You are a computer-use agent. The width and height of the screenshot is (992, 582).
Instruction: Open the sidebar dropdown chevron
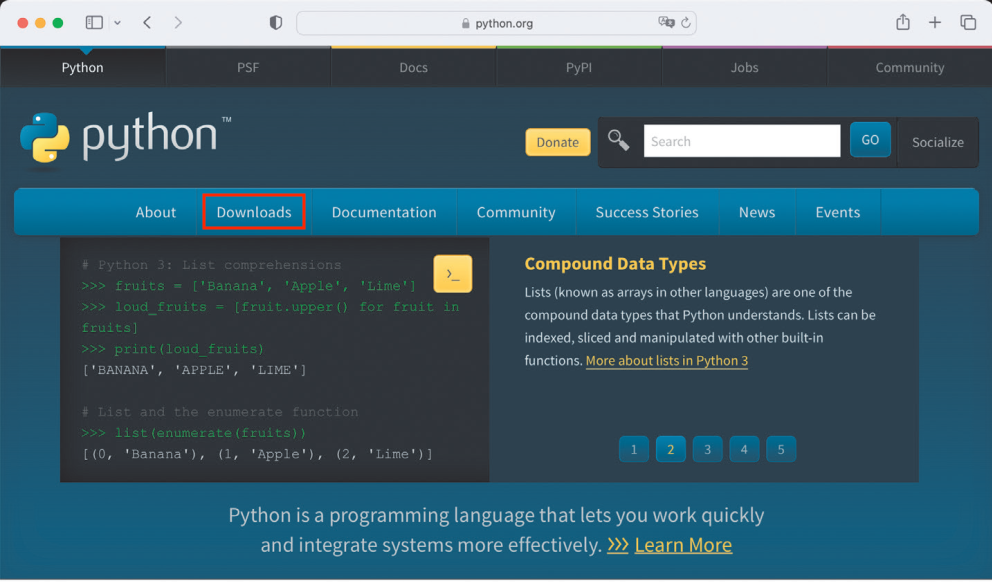click(x=118, y=23)
